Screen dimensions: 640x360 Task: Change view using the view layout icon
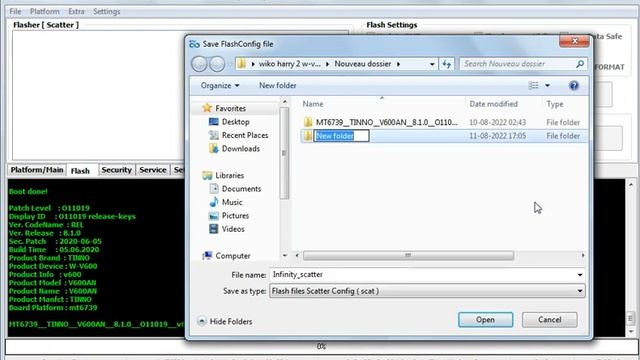pyautogui.click(x=533, y=85)
